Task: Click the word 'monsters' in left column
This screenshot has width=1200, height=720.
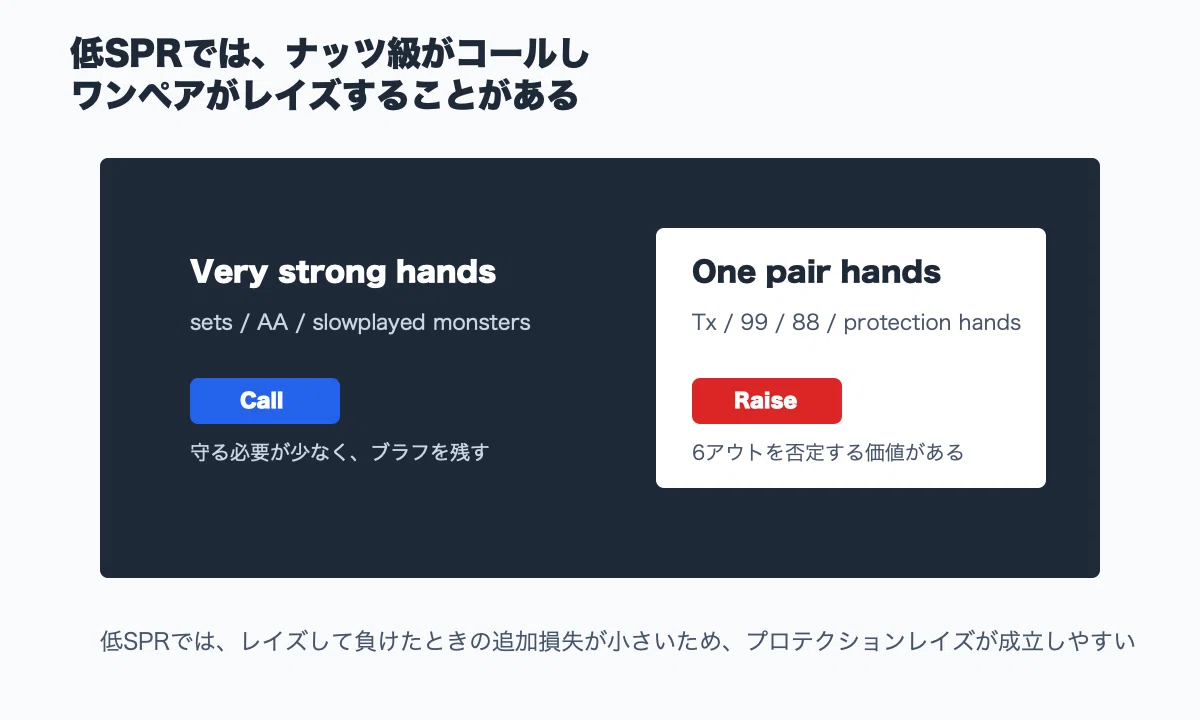Action: coord(483,323)
